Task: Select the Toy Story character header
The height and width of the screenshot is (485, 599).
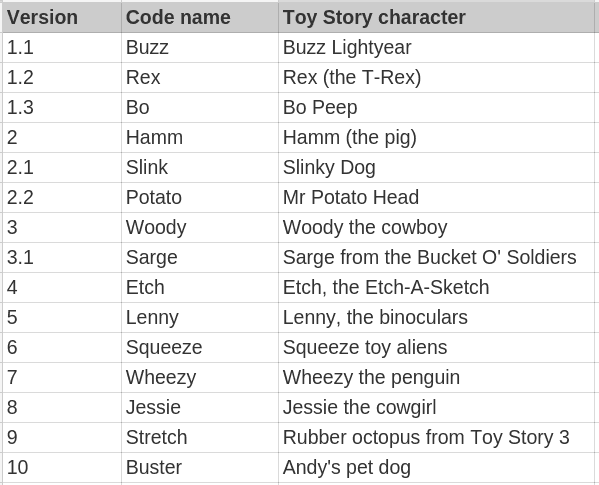Action: tap(436, 17)
